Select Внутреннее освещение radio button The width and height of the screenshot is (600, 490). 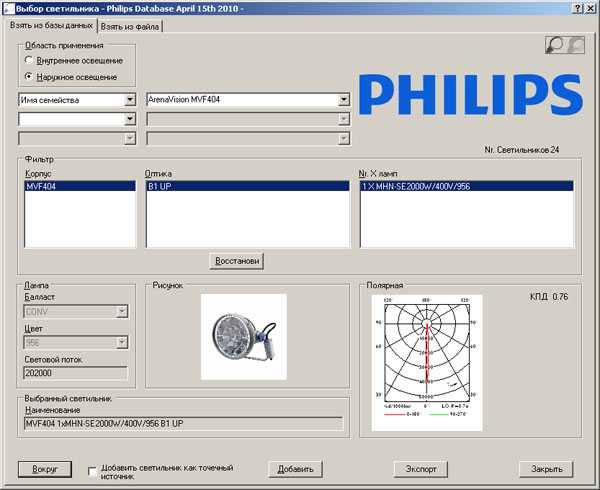point(29,60)
